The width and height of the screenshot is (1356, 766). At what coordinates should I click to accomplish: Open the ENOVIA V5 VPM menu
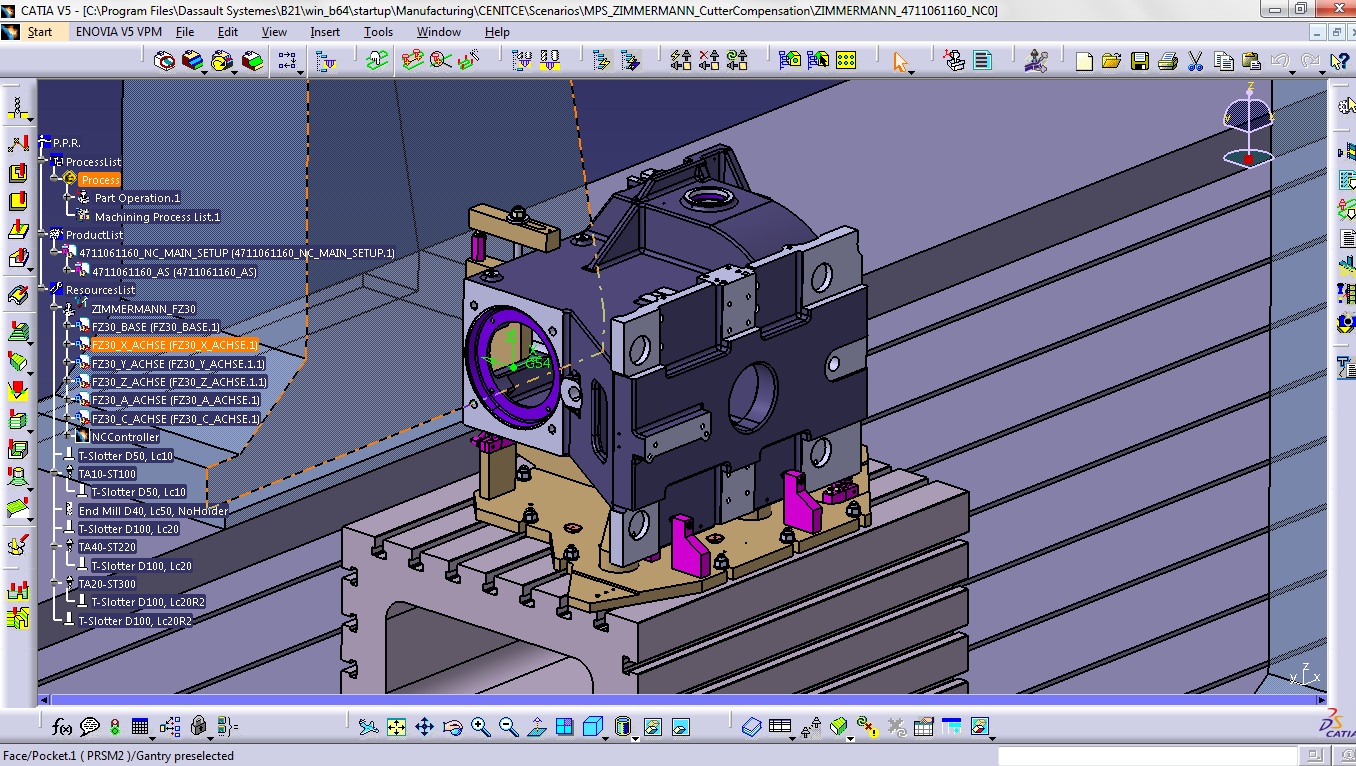tap(118, 32)
